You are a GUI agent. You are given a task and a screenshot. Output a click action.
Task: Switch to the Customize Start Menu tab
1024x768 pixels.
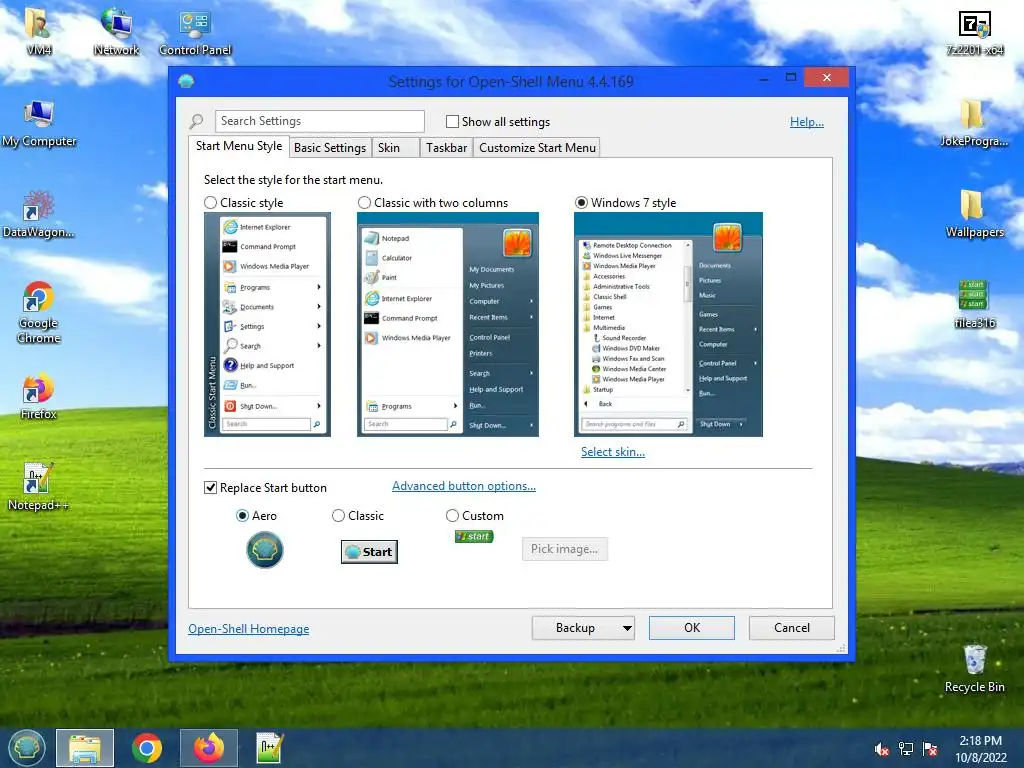click(x=537, y=148)
